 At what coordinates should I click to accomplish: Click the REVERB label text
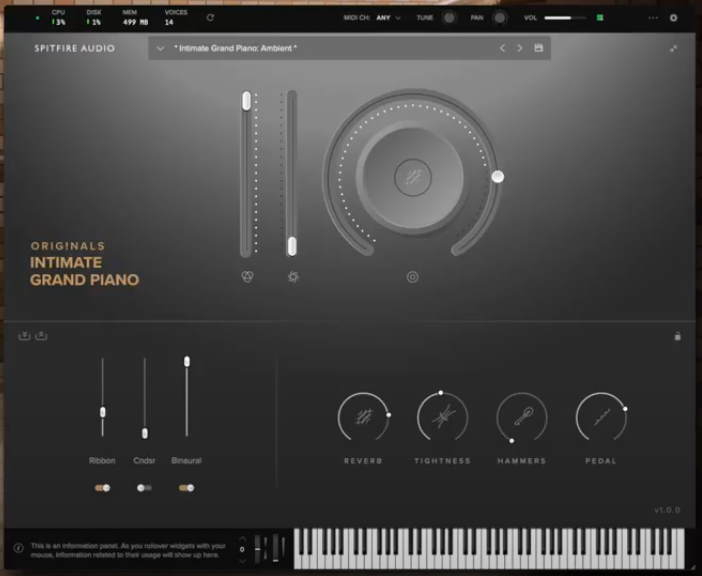coord(363,461)
